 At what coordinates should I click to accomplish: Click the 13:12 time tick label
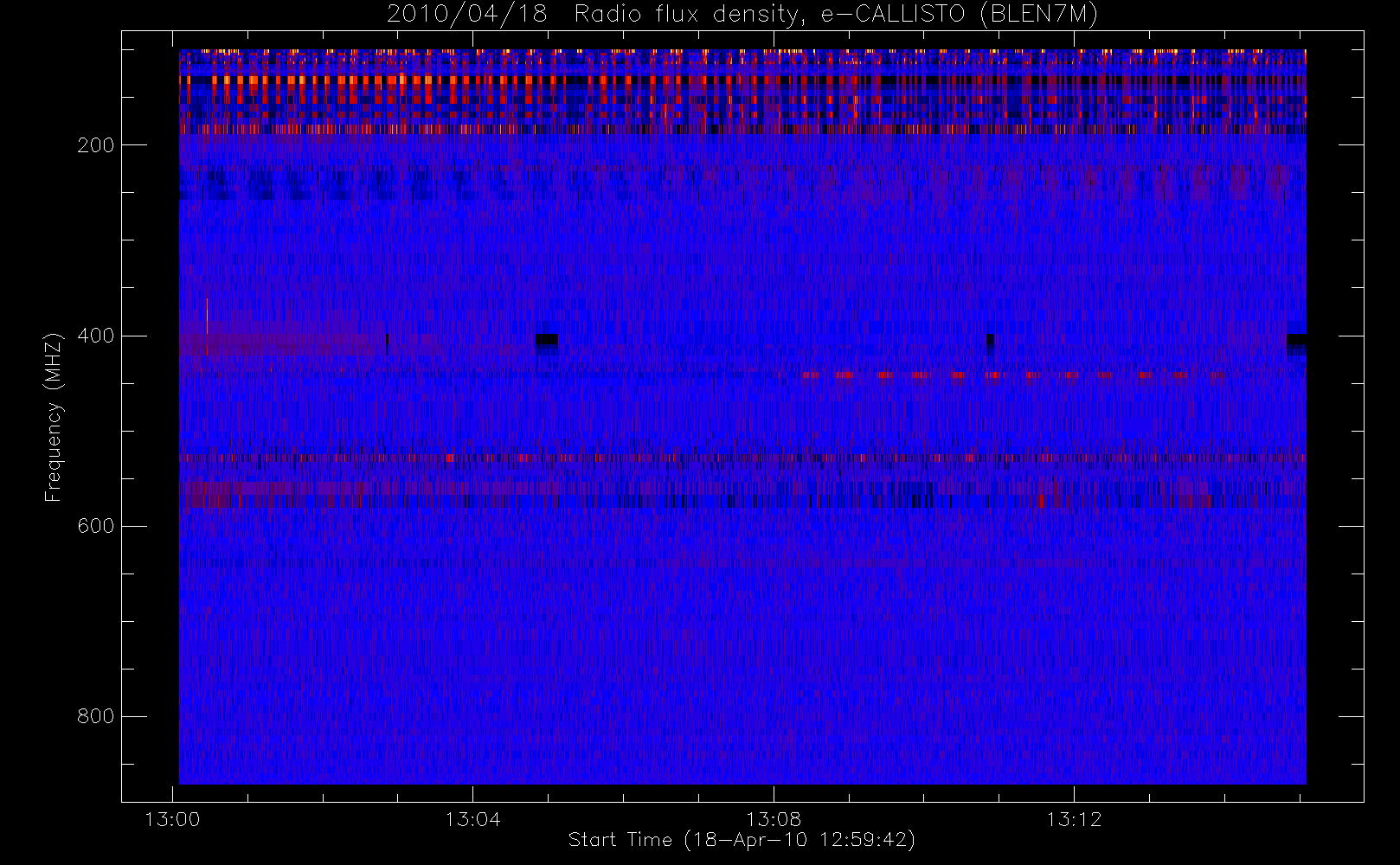[1074, 819]
